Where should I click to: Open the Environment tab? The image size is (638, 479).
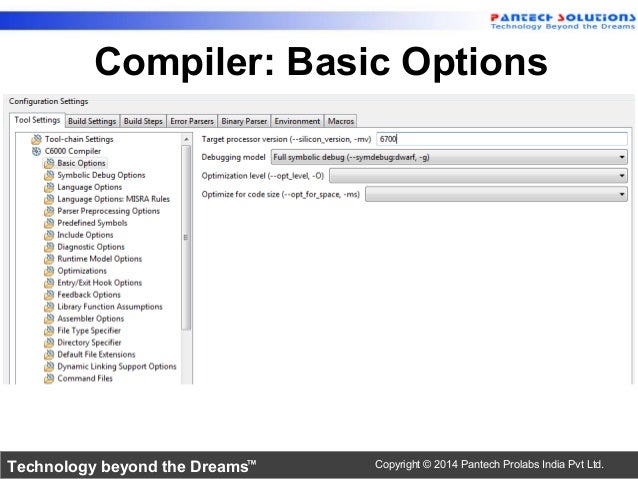pyautogui.click(x=297, y=121)
